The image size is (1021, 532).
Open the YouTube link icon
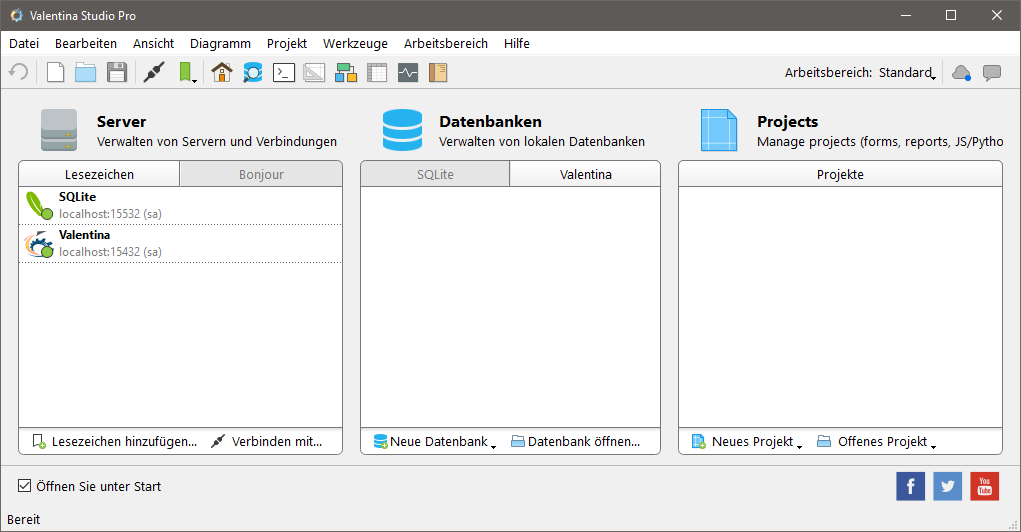pyautogui.click(x=985, y=486)
